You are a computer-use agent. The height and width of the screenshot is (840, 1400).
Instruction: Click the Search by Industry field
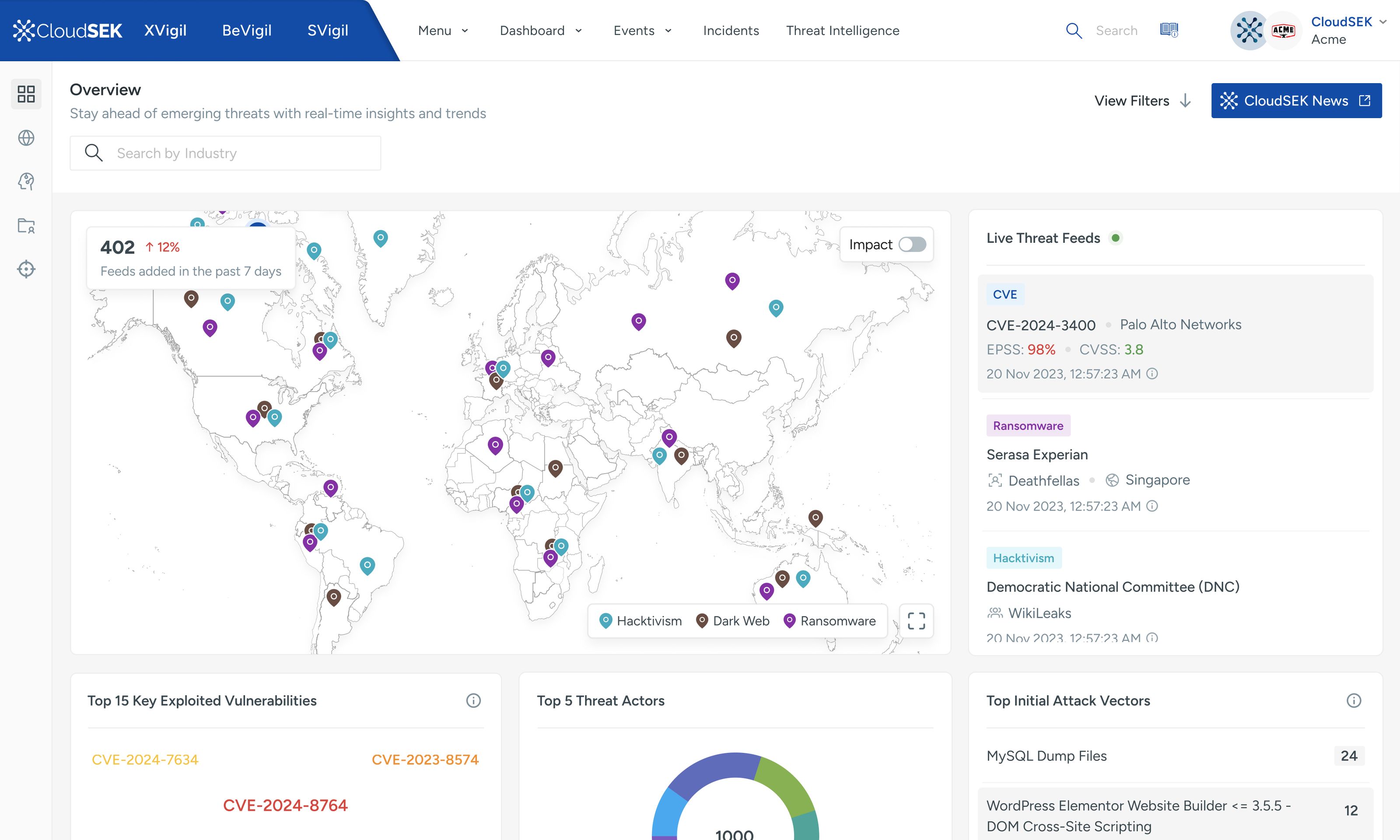[x=225, y=152]
